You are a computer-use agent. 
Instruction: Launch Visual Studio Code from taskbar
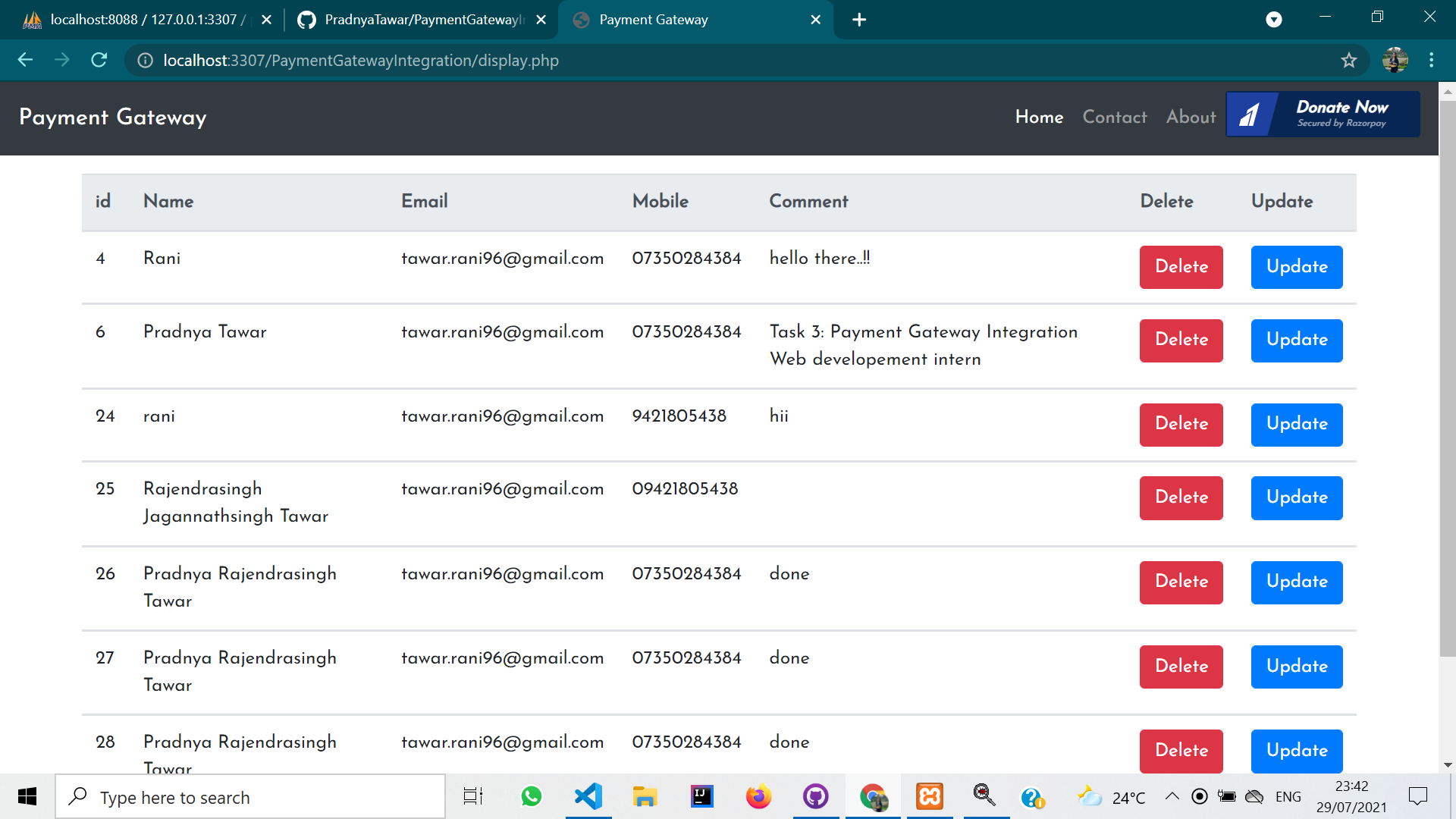point(588,796)
